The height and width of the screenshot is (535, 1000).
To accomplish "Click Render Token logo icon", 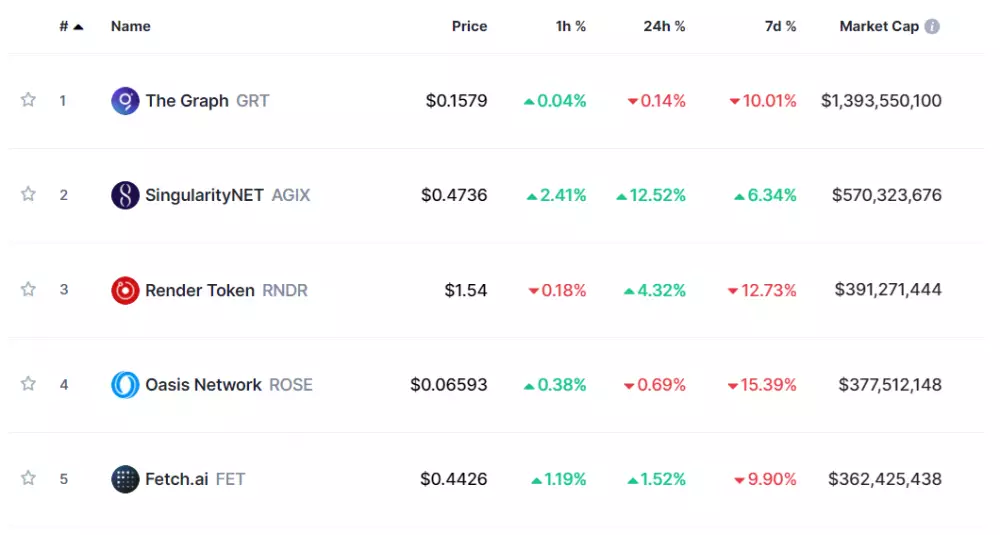I will pyautogui.click(x=125, y=290).
